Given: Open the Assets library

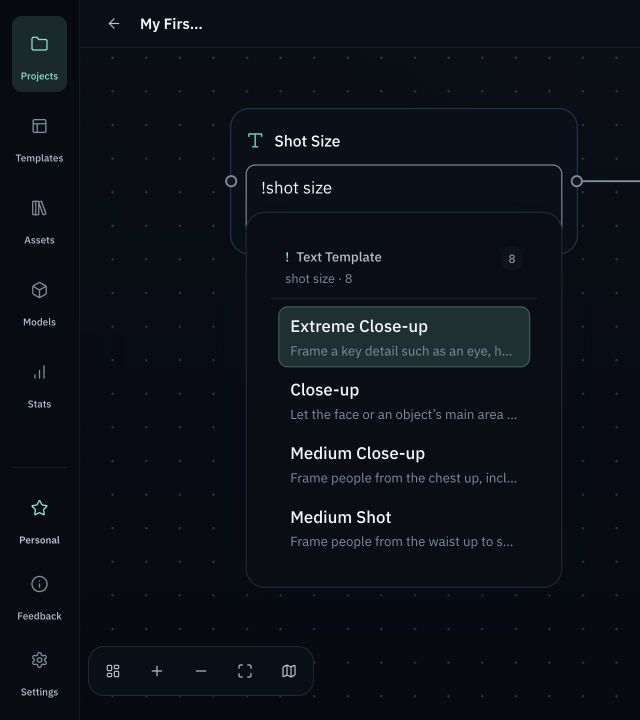Looking at the screenshot, I should point(39,223).
